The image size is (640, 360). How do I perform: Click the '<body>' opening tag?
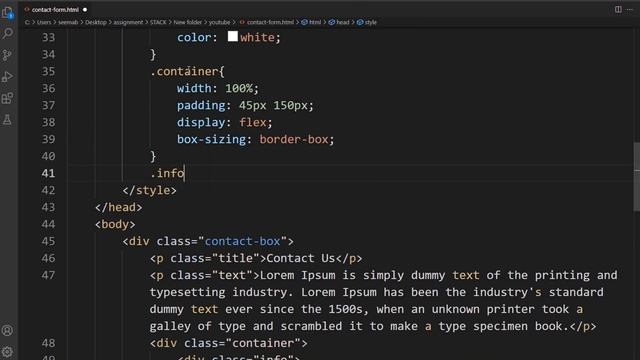[115, 224]
